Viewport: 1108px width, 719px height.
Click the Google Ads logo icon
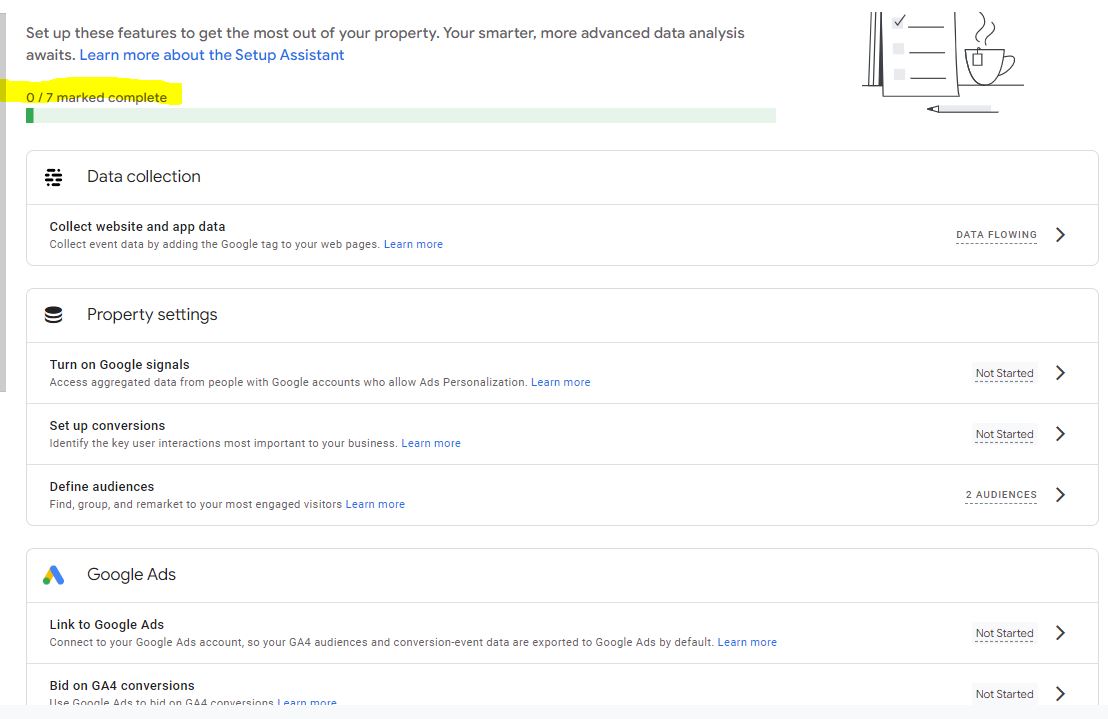[x=54, y=575]
